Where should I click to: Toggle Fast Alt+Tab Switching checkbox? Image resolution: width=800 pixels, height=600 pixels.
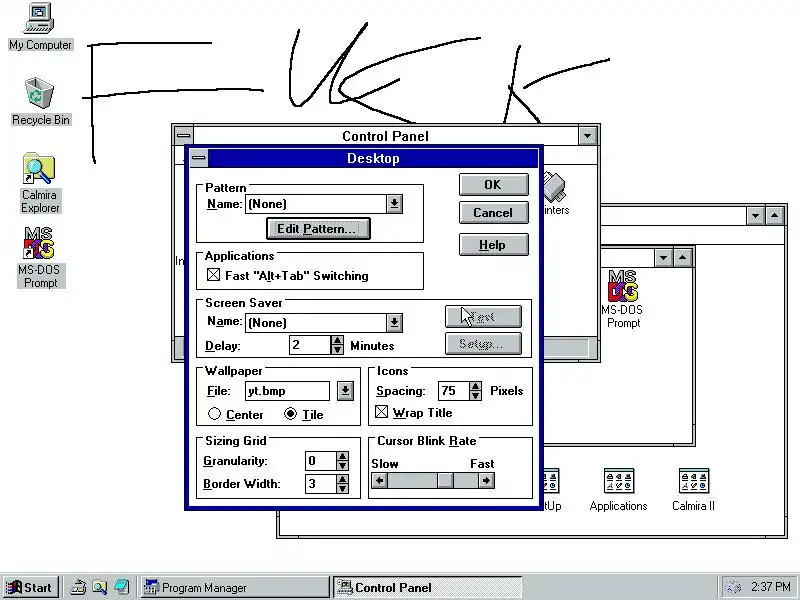click(213, 275)
